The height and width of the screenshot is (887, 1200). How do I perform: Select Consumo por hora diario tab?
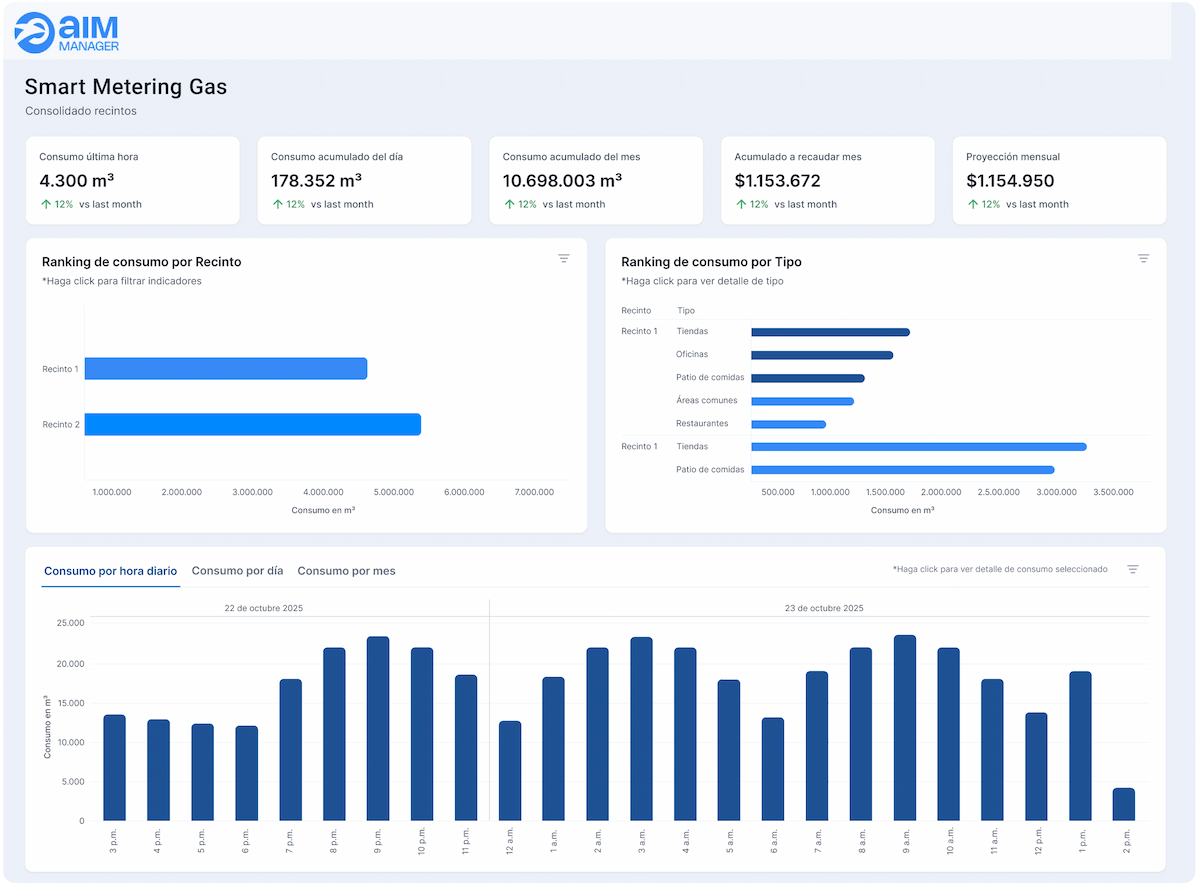[x=110, y=571]
